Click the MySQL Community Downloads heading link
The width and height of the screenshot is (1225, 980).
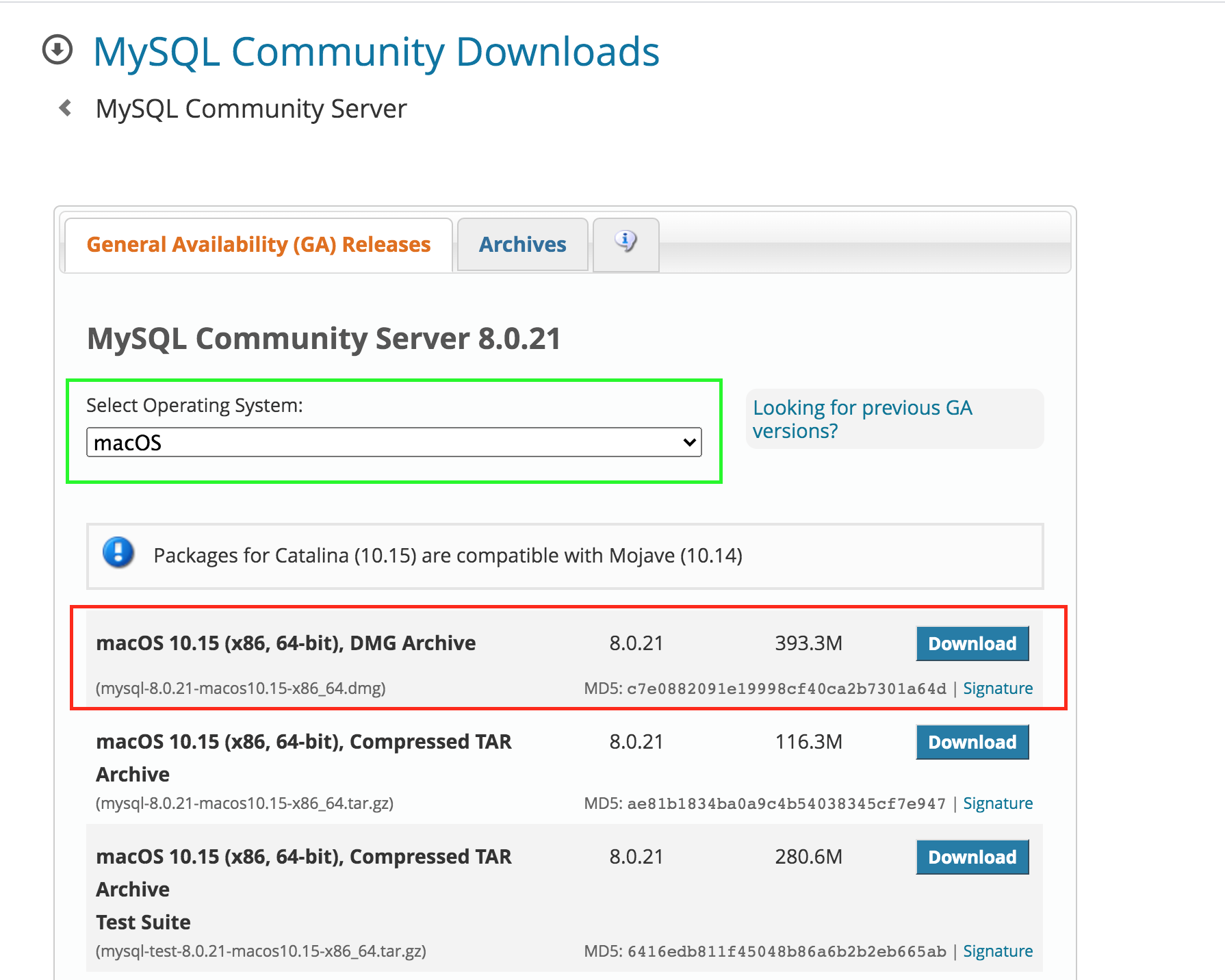click(376, 52)
